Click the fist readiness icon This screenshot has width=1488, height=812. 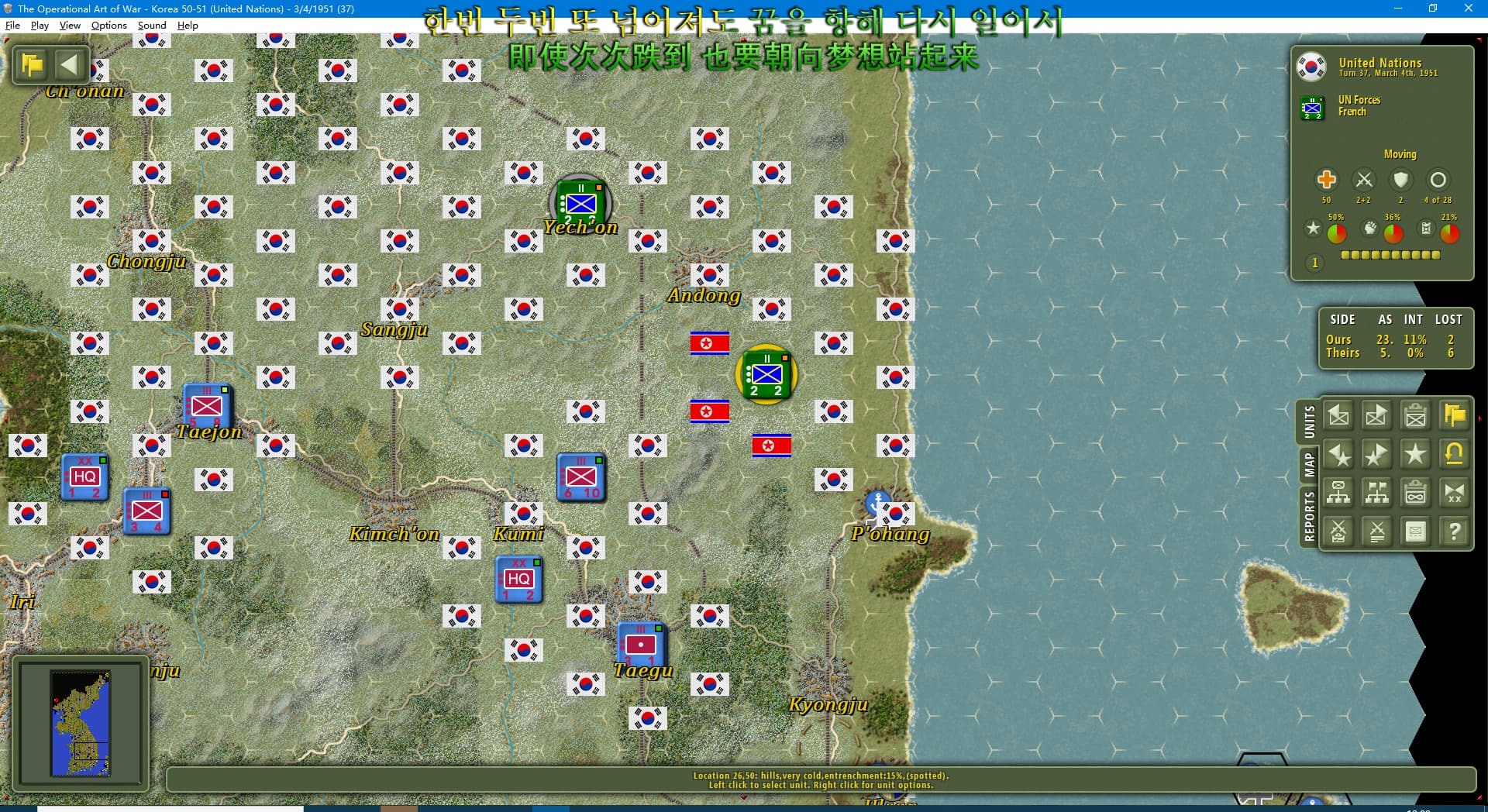1370,228
